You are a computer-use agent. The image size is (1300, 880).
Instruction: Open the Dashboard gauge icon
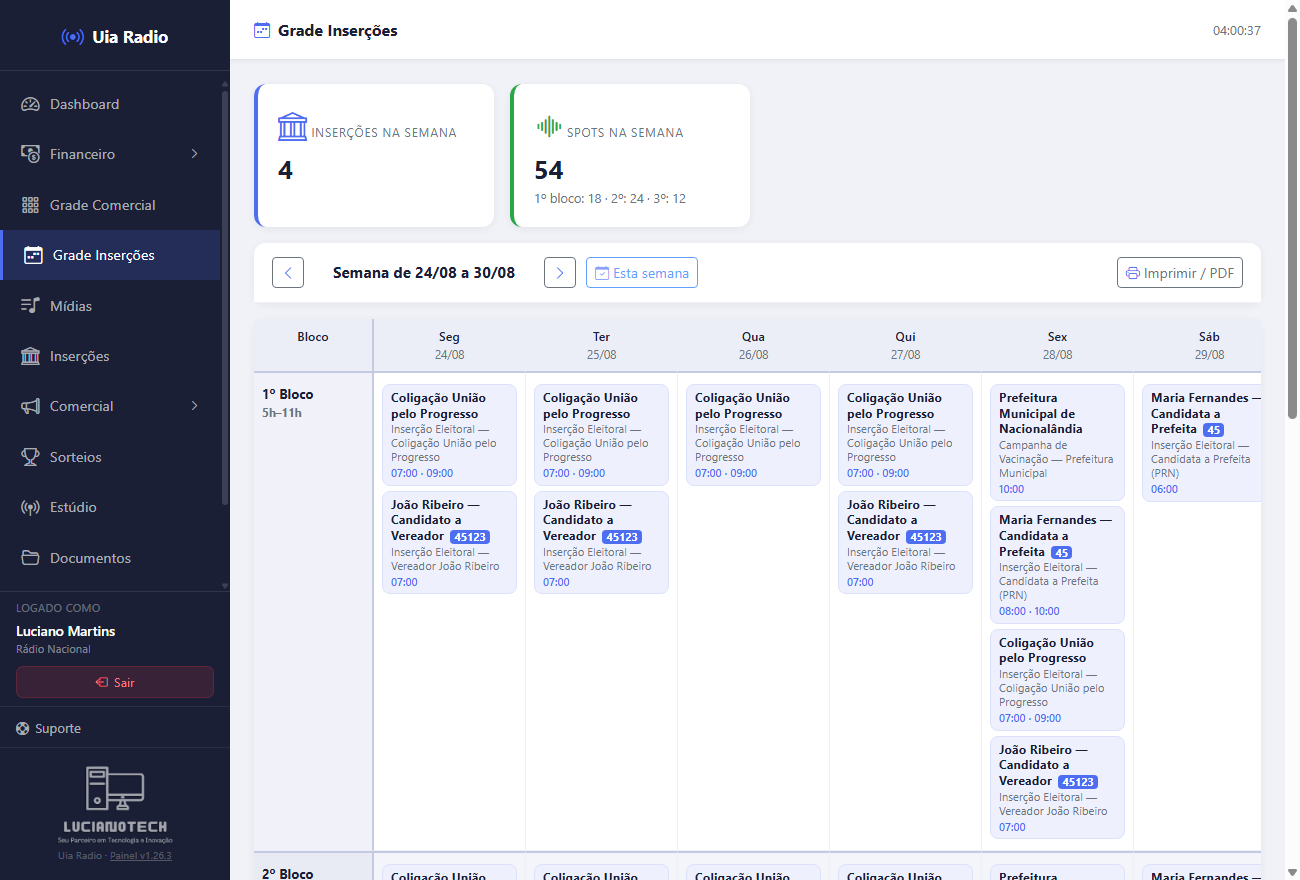tap(30, 104)
